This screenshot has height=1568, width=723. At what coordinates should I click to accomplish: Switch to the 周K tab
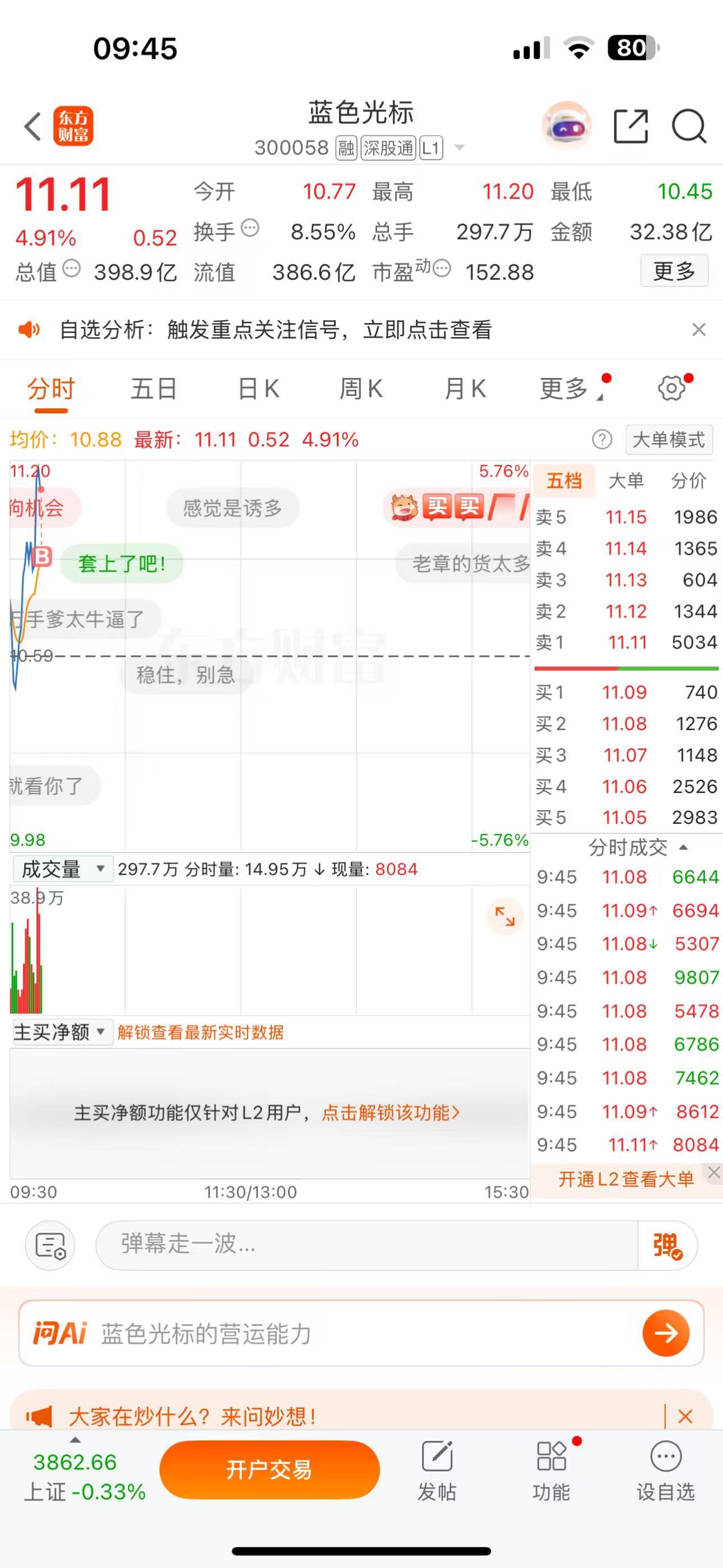361,388
